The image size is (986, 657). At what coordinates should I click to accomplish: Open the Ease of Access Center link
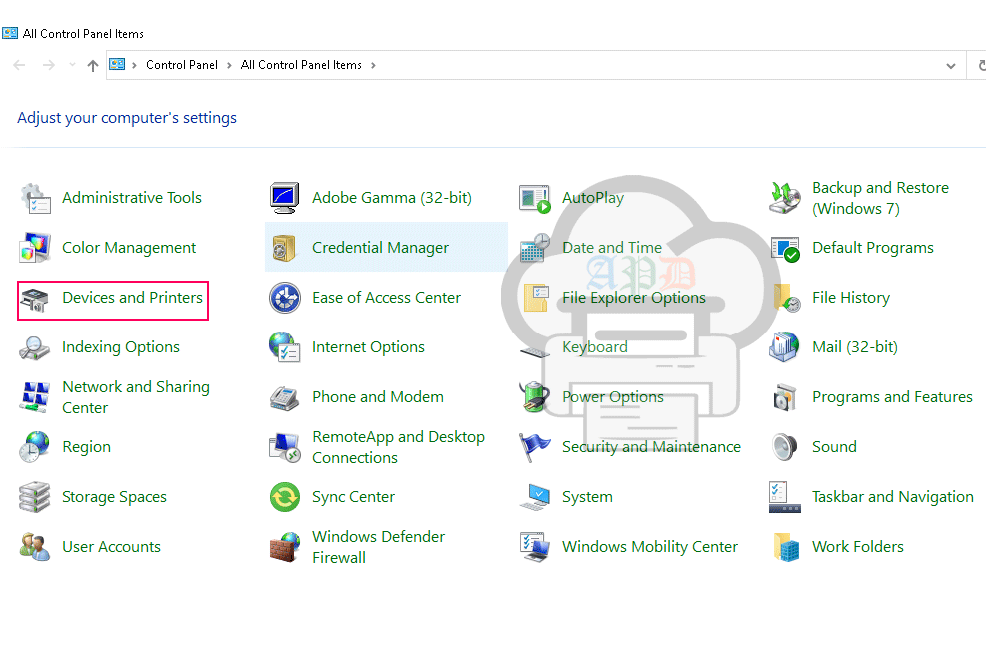click(x=387, y=298)
